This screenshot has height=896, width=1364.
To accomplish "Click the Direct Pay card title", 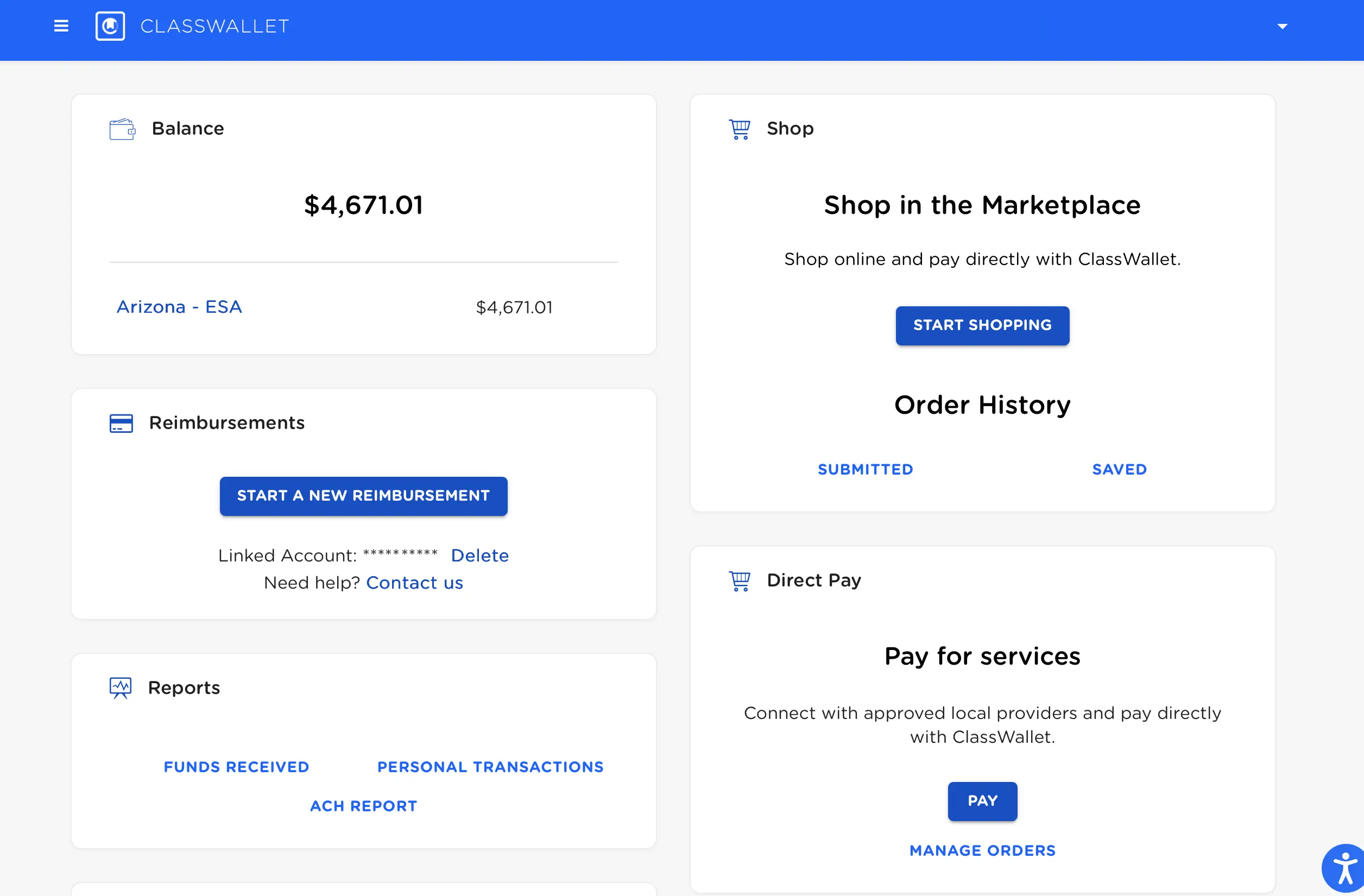I will [814, 580].
